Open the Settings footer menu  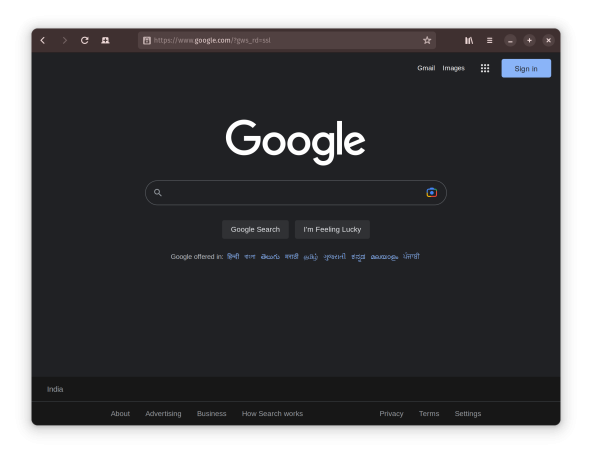coord(468,414)
